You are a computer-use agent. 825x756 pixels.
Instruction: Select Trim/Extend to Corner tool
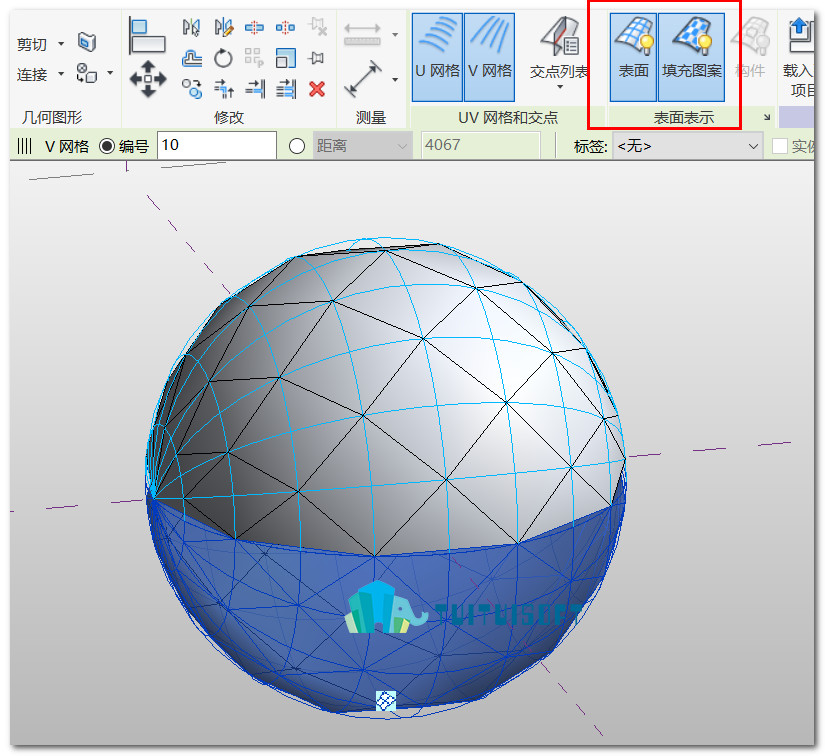coord(224,89)
